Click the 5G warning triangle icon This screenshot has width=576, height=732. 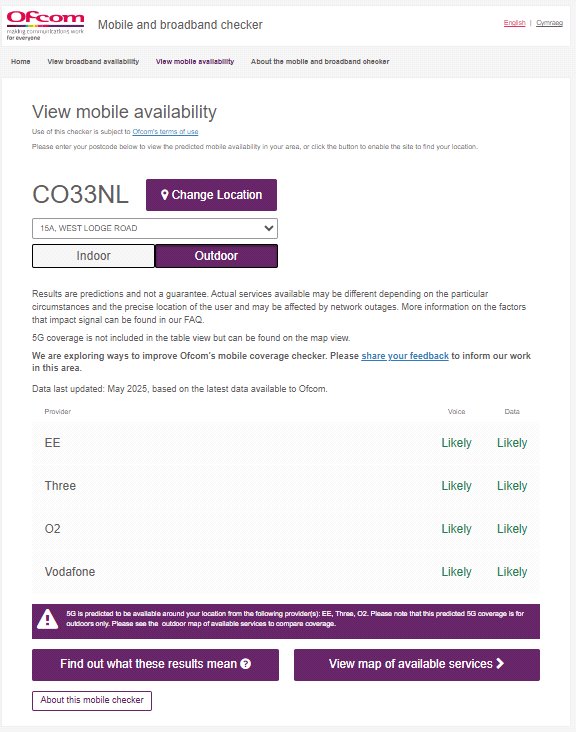point(48,620)
